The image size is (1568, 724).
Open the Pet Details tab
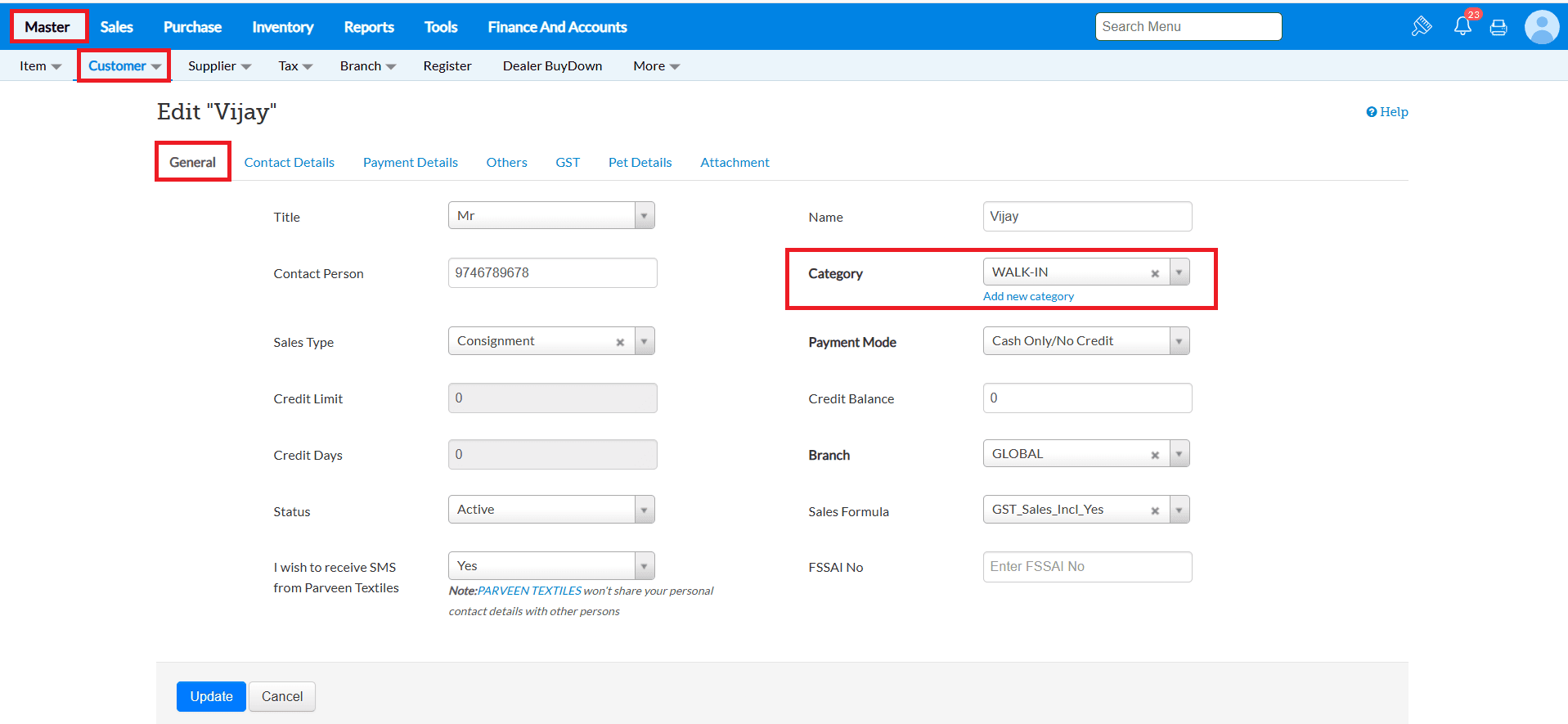tap(640, 162)
